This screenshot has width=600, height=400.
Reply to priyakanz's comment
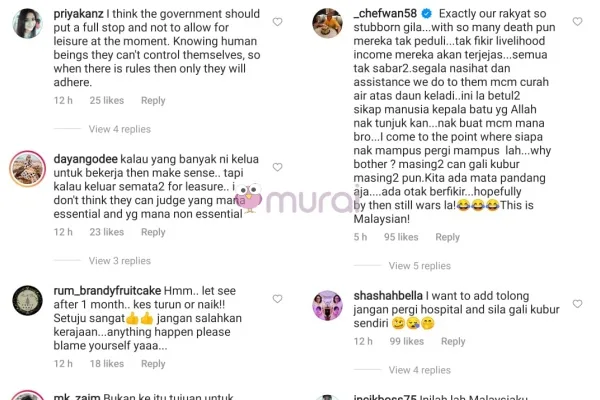click(x=153, y=101)
